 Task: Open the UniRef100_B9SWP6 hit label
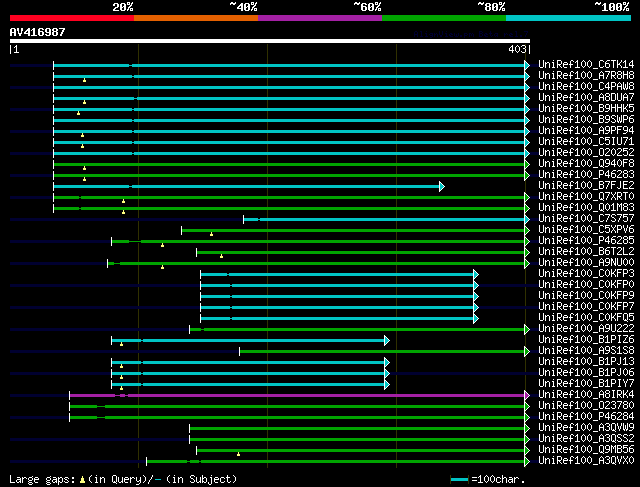[x=586, y=120]
